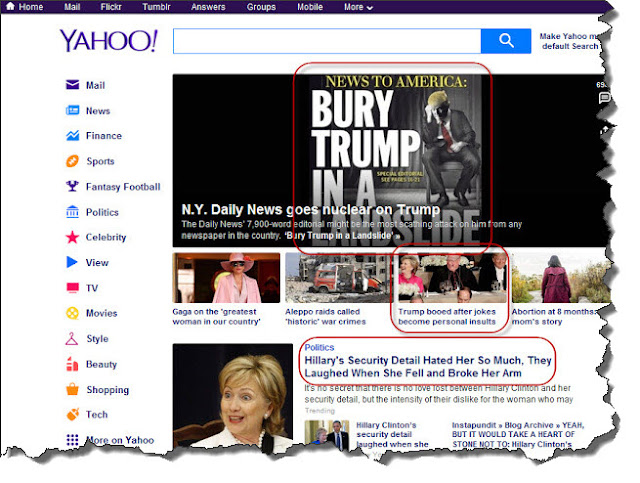
Task: Click the Beauty lipstick icon
Action: tap(72, 364)
